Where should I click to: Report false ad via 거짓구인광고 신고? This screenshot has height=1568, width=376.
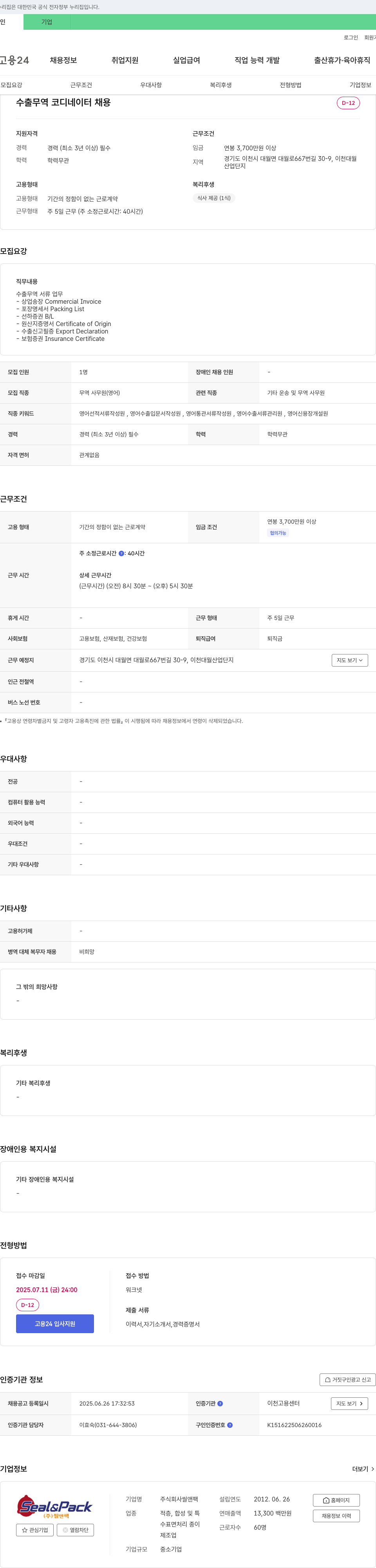click(x=347, y=1380)
